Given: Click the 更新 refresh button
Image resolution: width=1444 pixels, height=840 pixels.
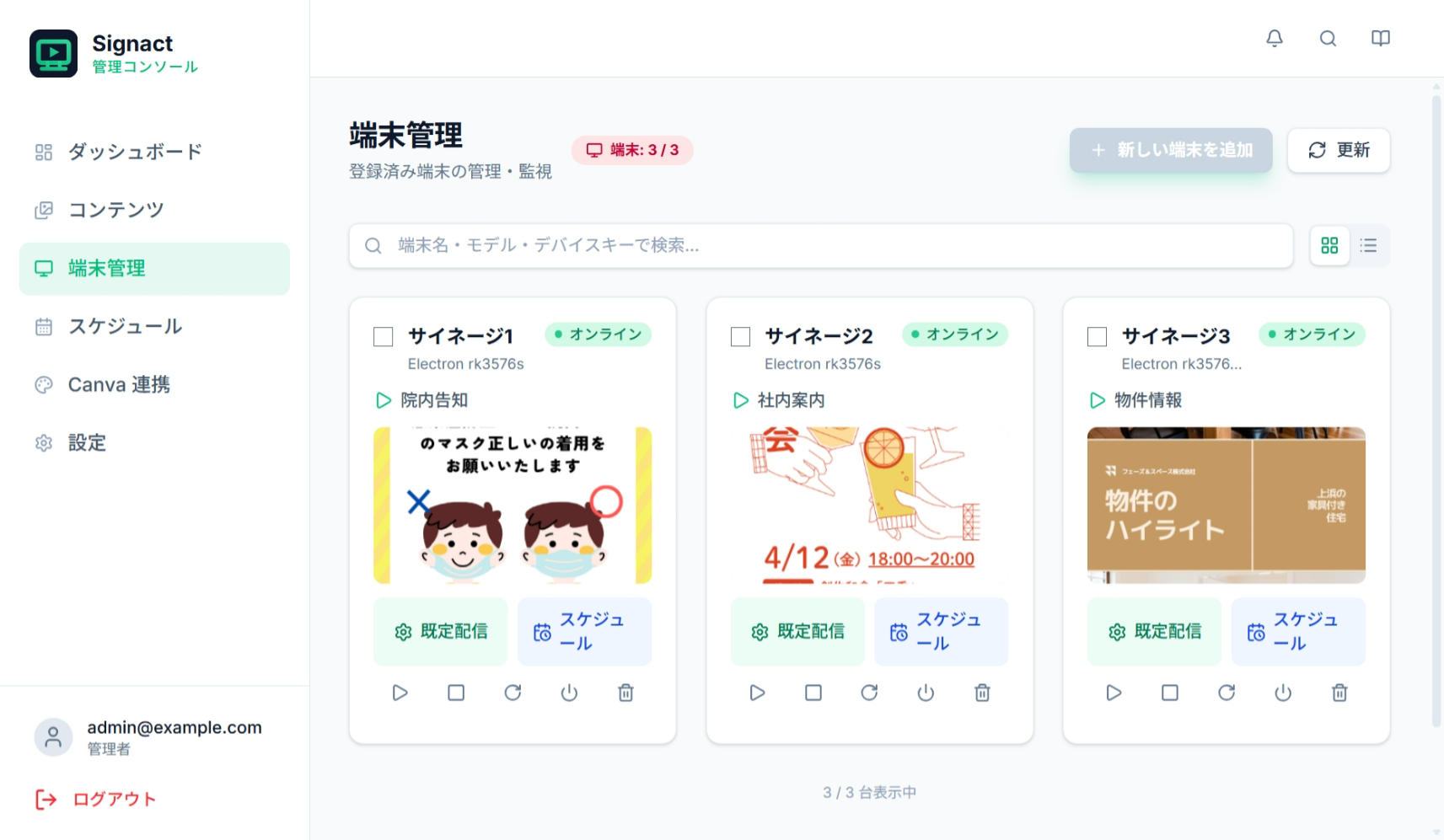Looking at the screenshot, I should 1339,150.
